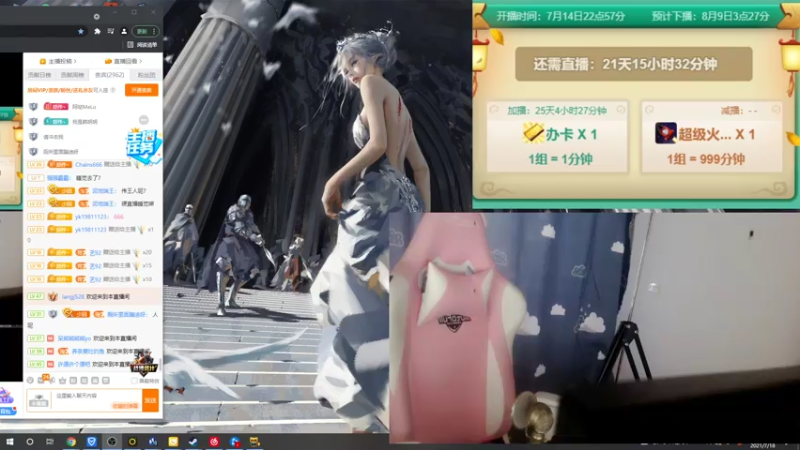The width and height of the screenshot is (800, 450).
Task: Click the bookmark star in the address bar
Action: click(81, 31)
